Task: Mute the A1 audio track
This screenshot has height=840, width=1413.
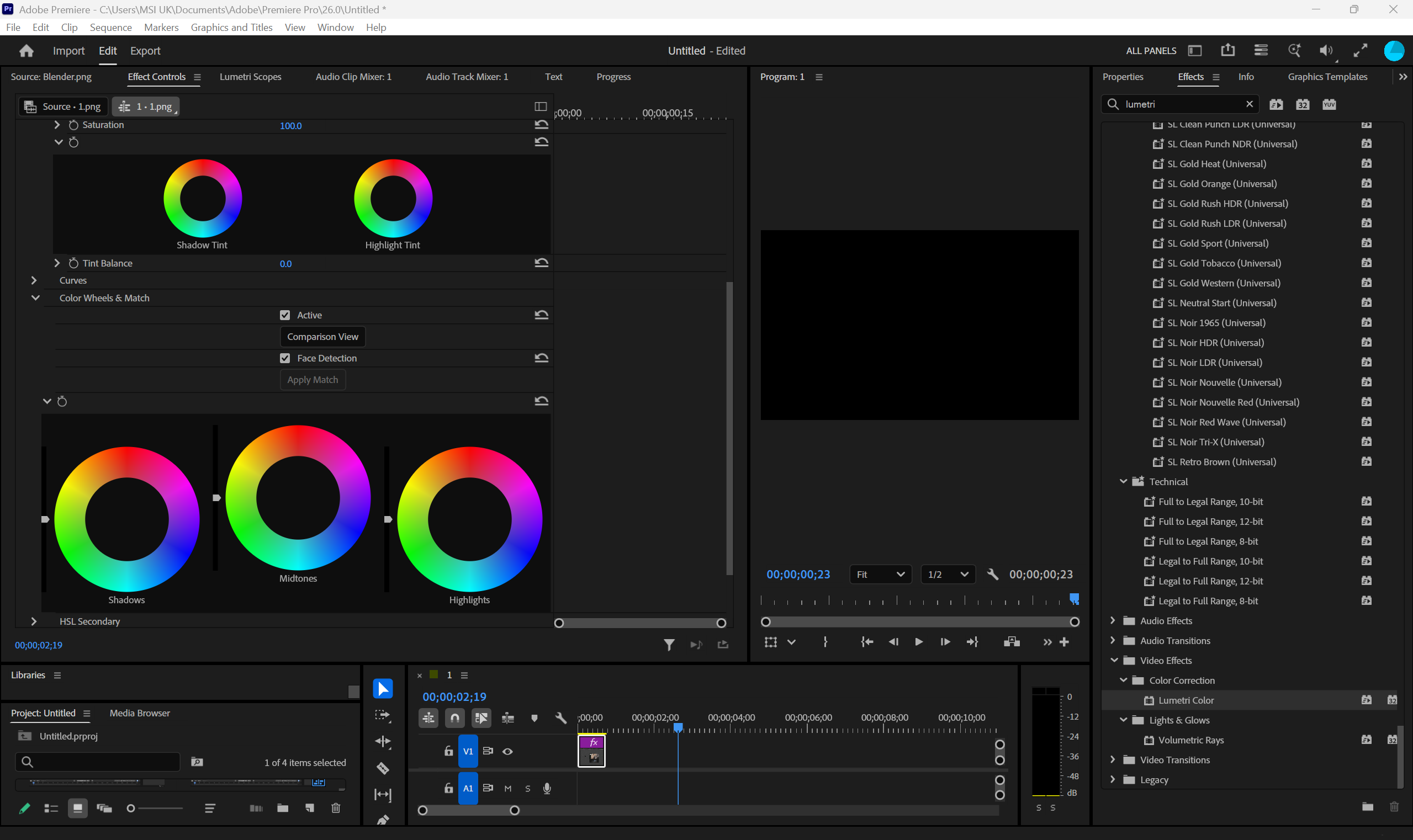Action: 508,789
